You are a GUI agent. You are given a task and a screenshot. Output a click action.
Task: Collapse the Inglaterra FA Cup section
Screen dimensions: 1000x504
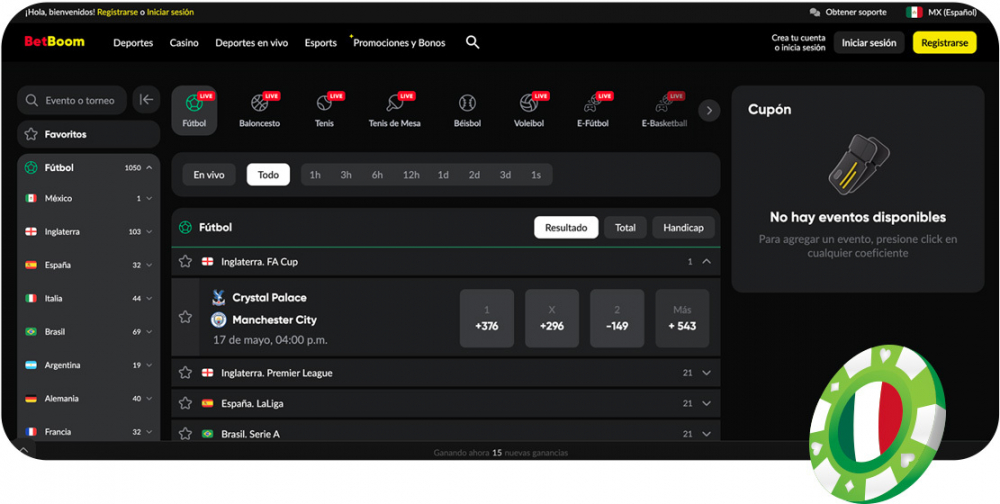pyautogui.click(x=706, y=262)
